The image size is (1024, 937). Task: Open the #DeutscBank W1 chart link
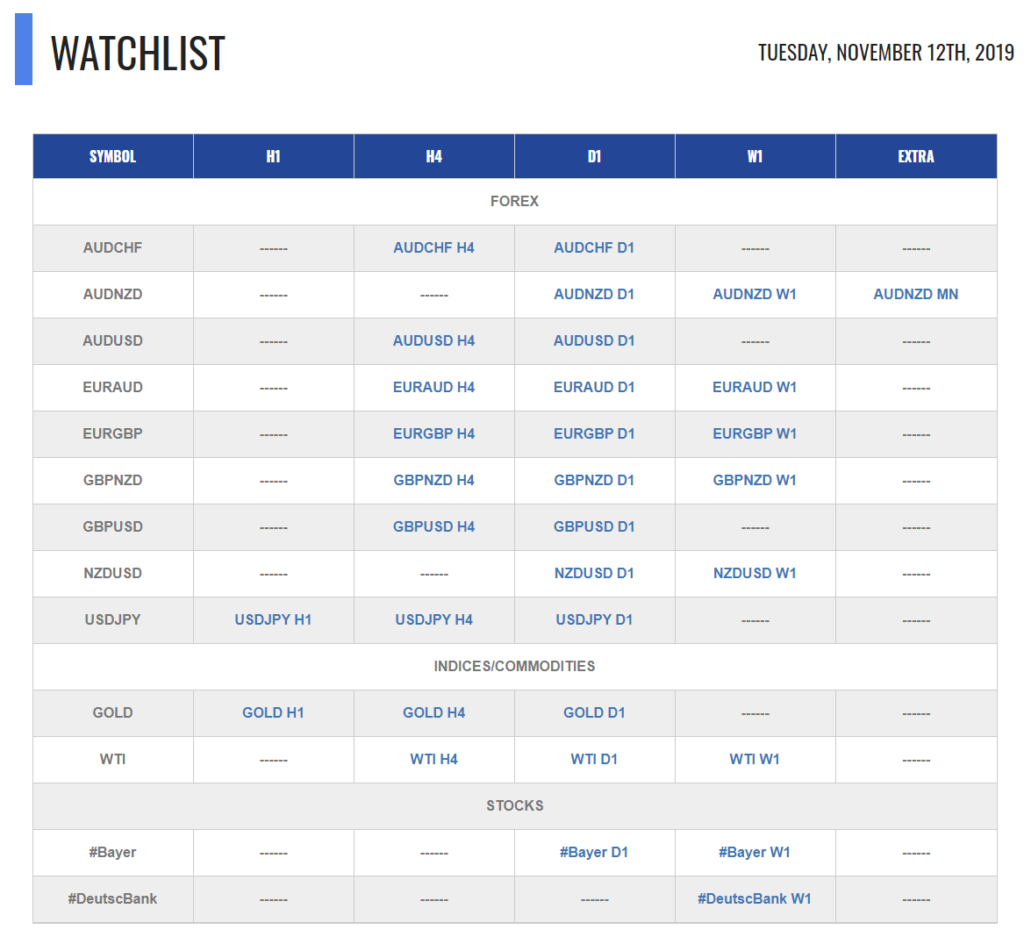click(x=754, y=898)
